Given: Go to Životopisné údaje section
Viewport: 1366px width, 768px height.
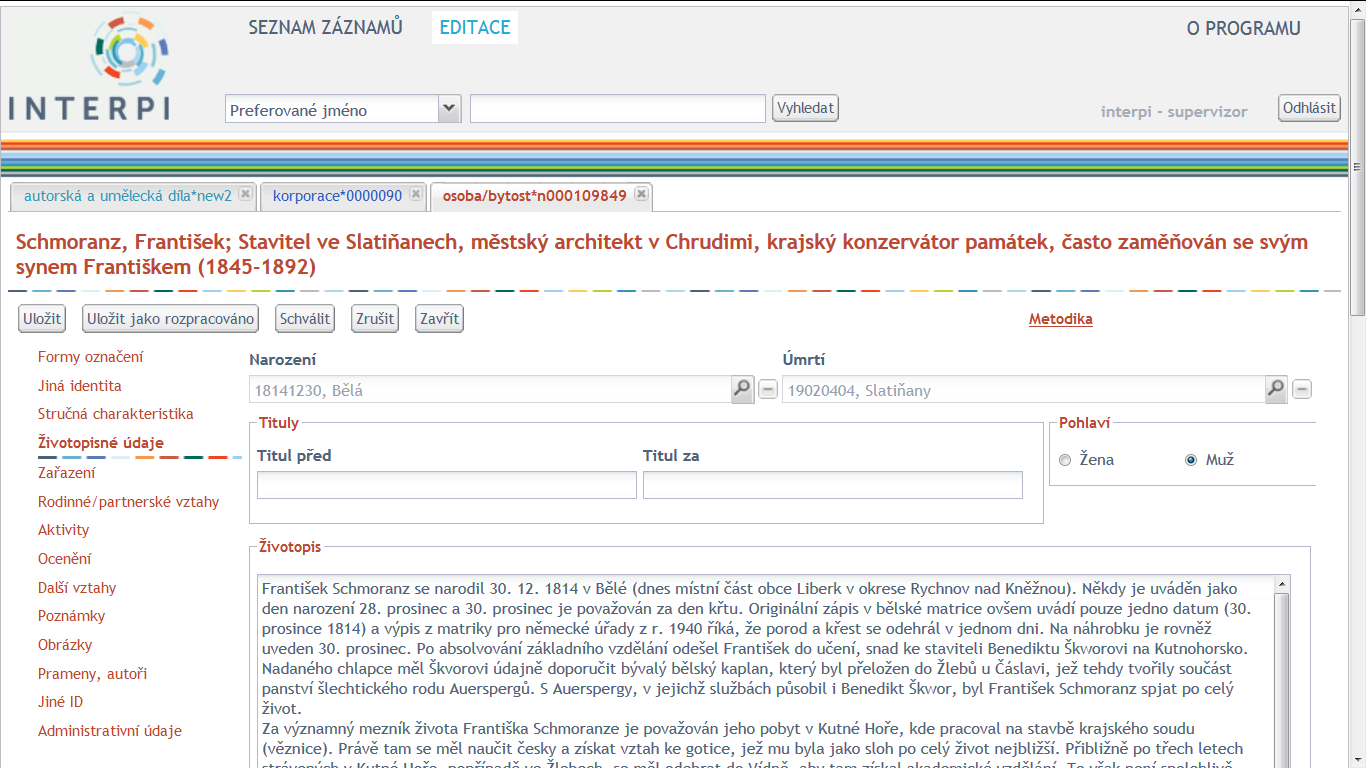Looking at the screenshot, I should pyautogui.click(x=101, y=443).
